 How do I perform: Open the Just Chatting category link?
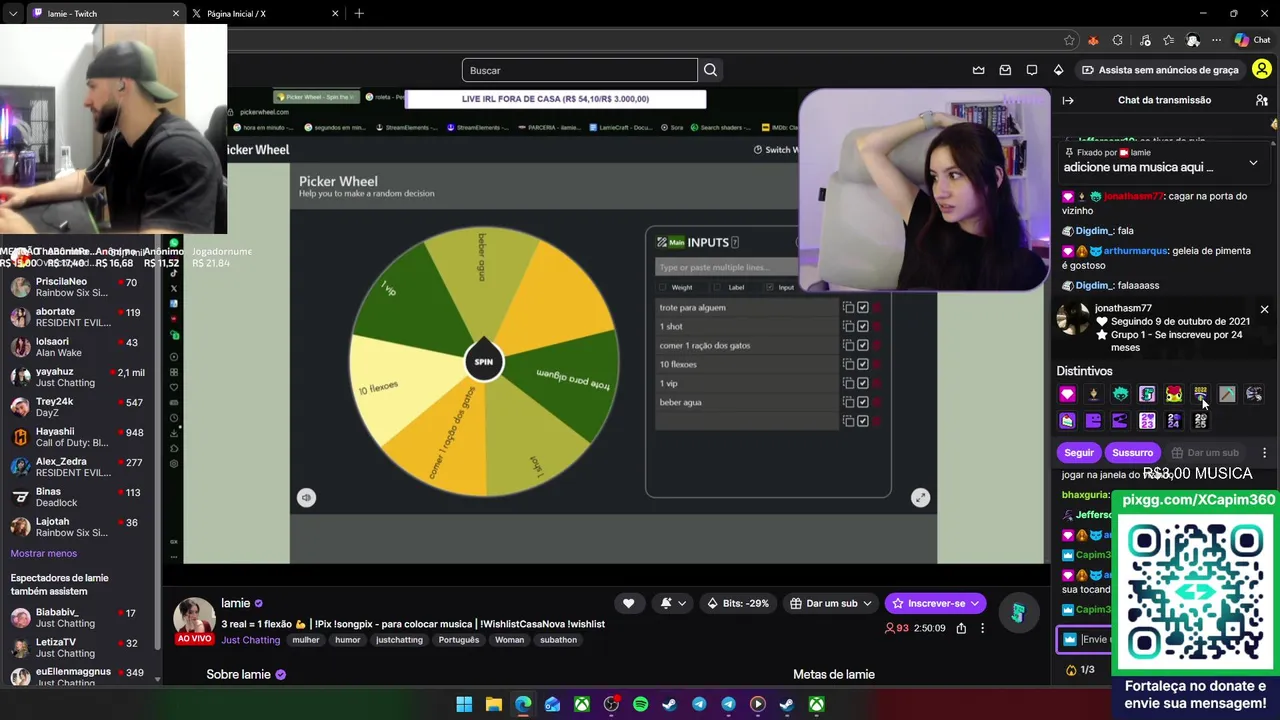(x=250, y=640)
